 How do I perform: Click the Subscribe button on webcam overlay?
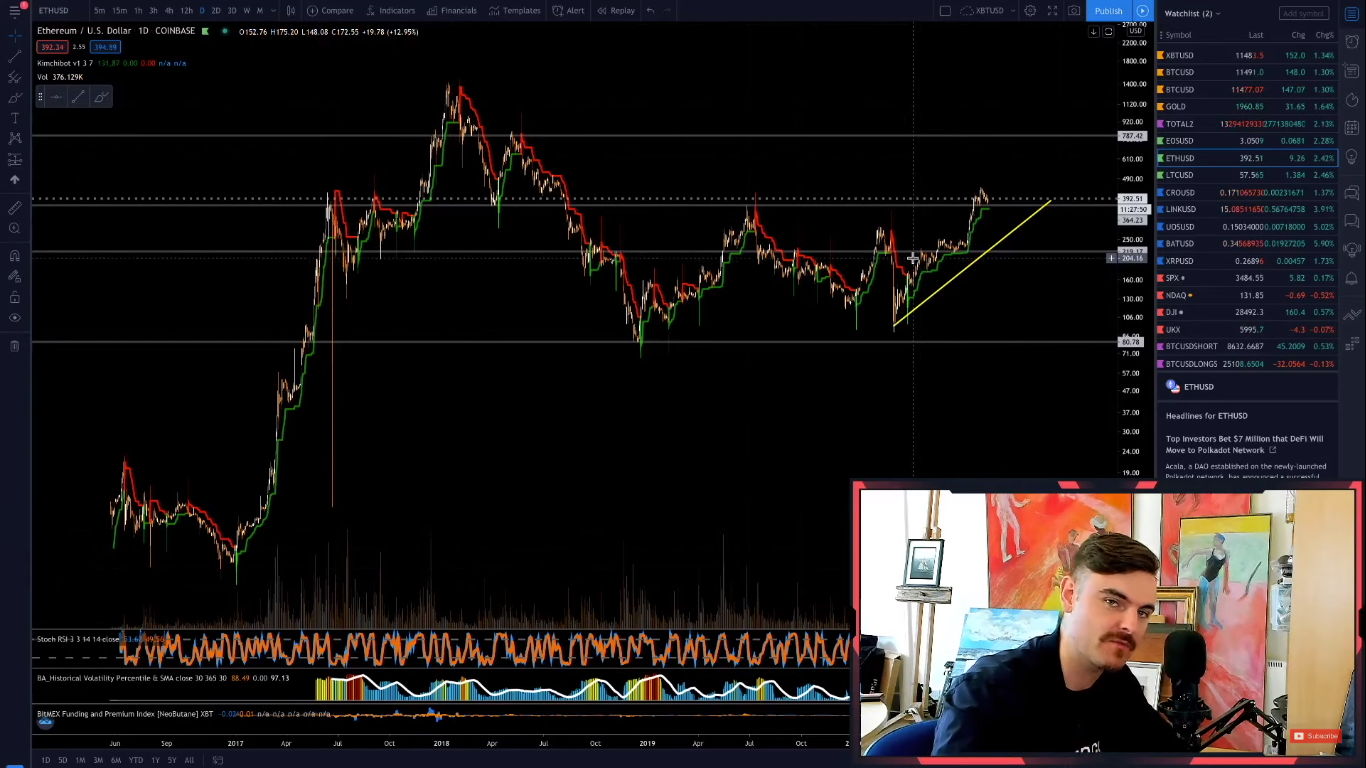pos(1316,736)
